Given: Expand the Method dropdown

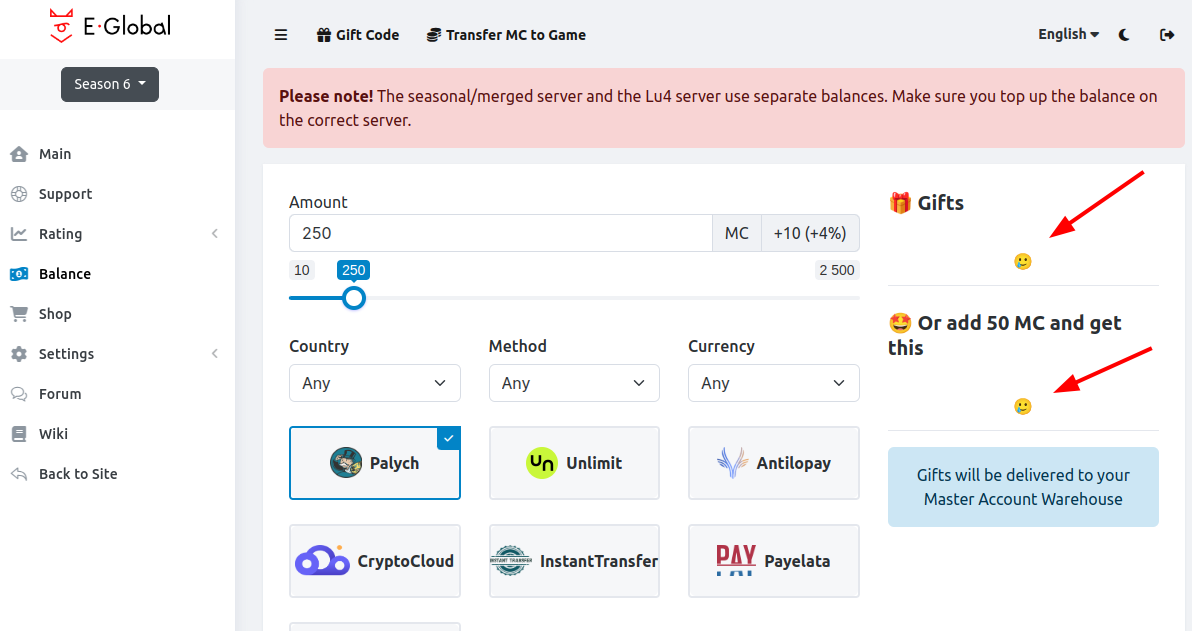Looking at the screenshot, I should (574, 383).
